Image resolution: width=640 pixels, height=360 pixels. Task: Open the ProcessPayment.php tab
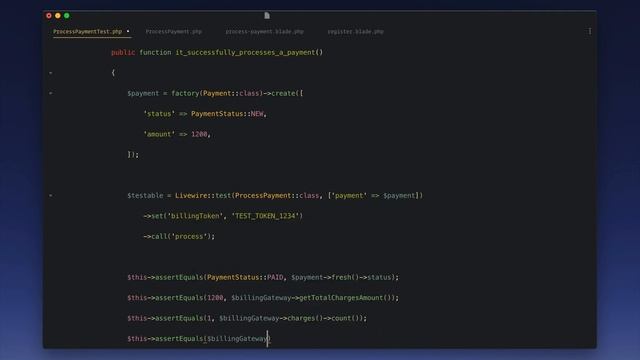pos(173,31)
